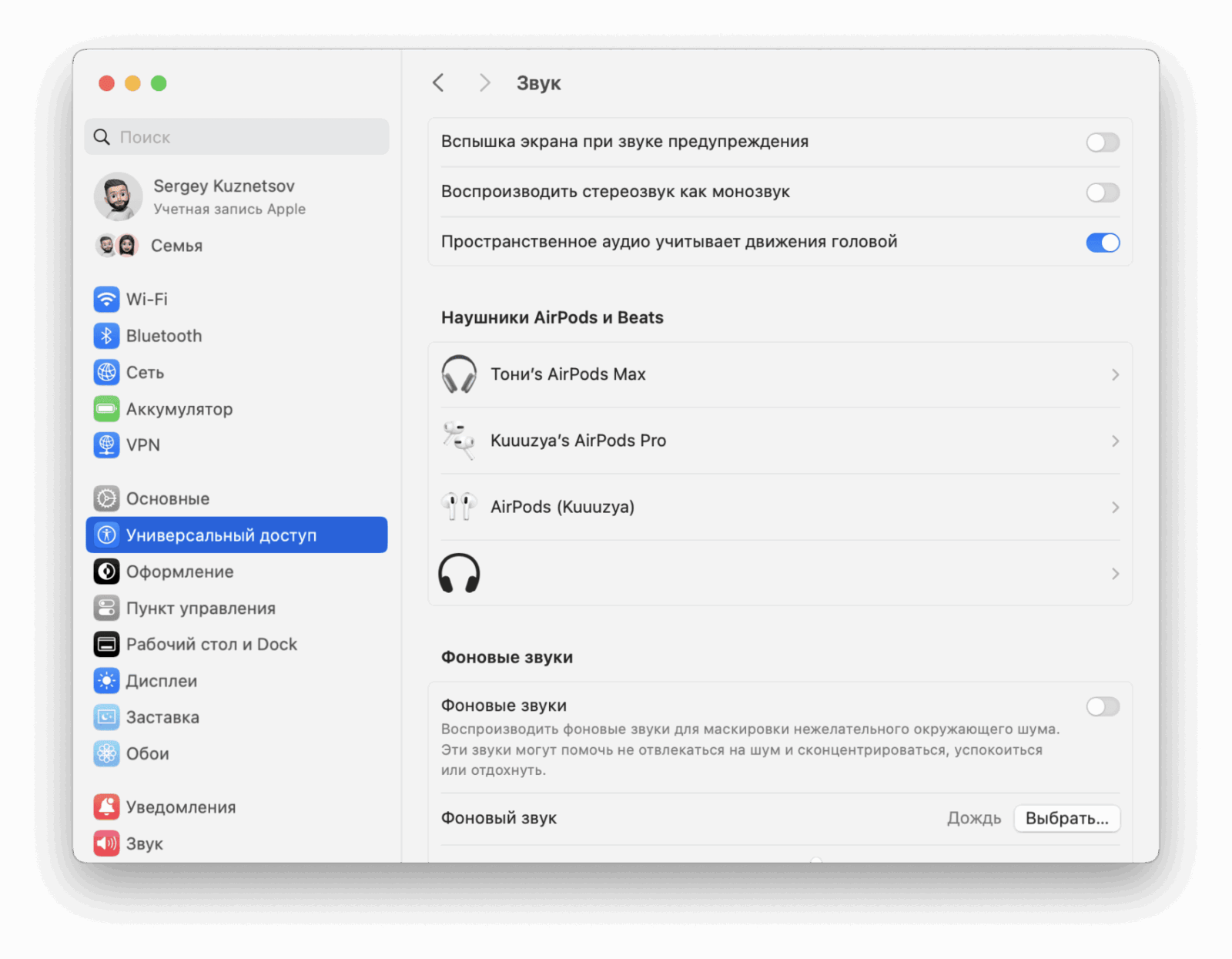This screenshot has width=1232, height=959.
Task: Click the AirPods Max headphones icon
Action: [x=459, y=374]
